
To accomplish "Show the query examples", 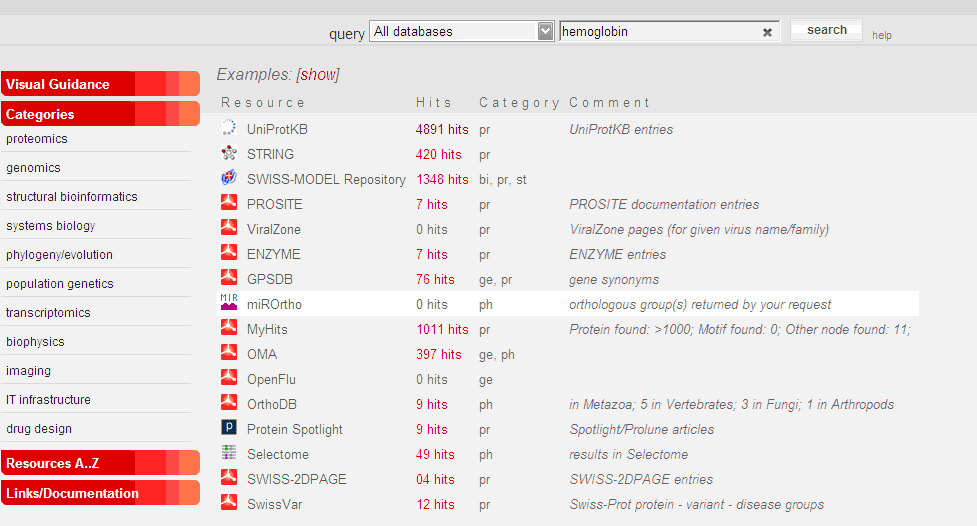I will point(318,75).
